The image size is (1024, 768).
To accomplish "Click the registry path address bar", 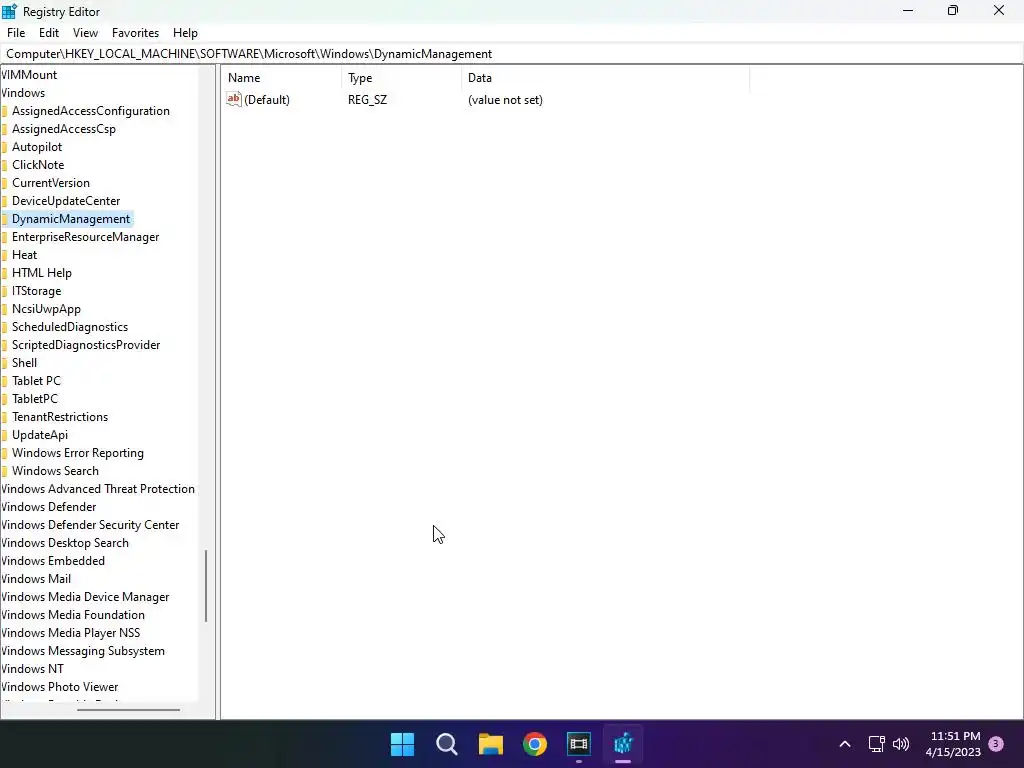I will [512, 54].
